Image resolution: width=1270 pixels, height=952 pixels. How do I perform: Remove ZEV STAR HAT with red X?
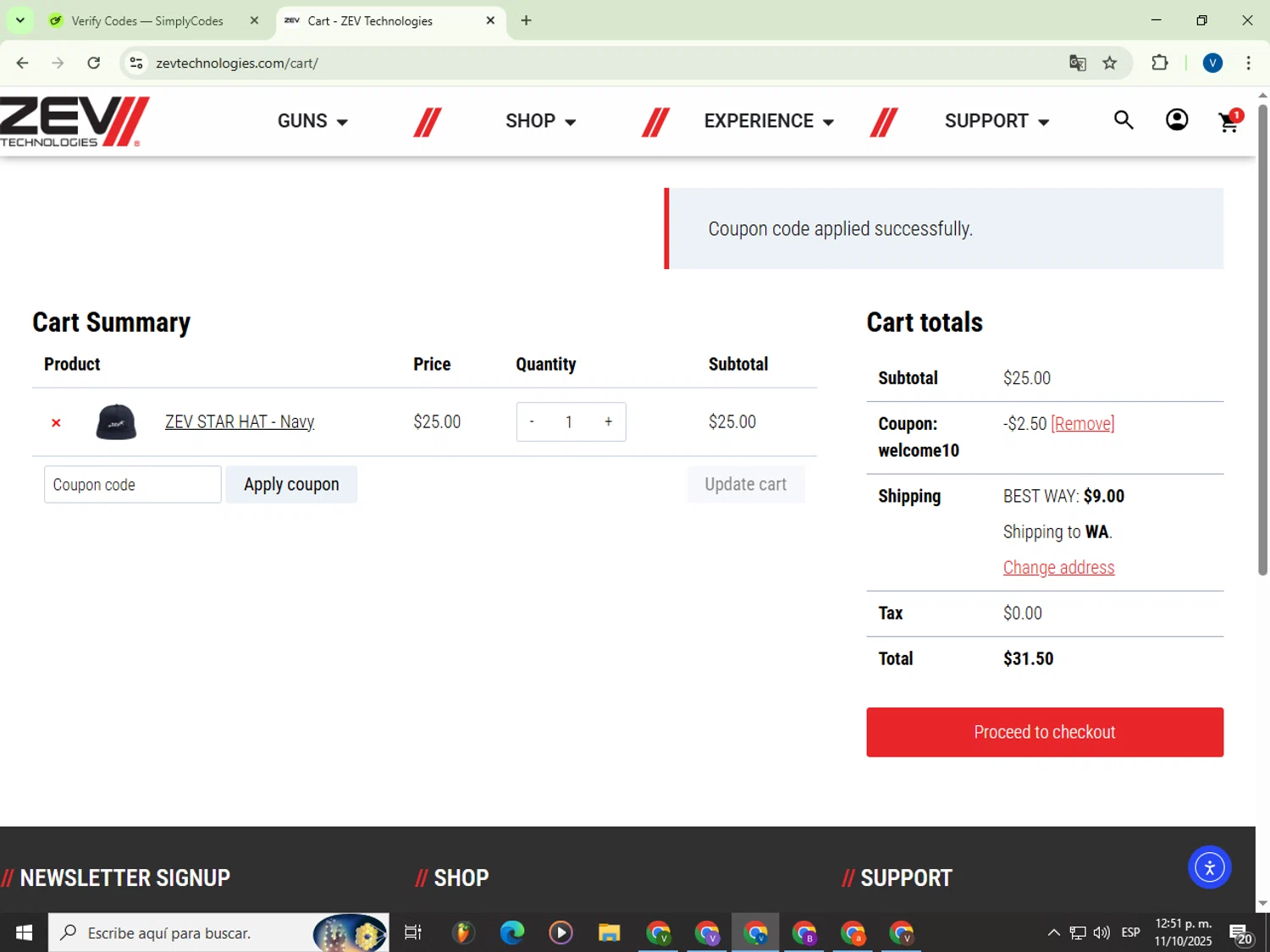[x=56, y=422]
